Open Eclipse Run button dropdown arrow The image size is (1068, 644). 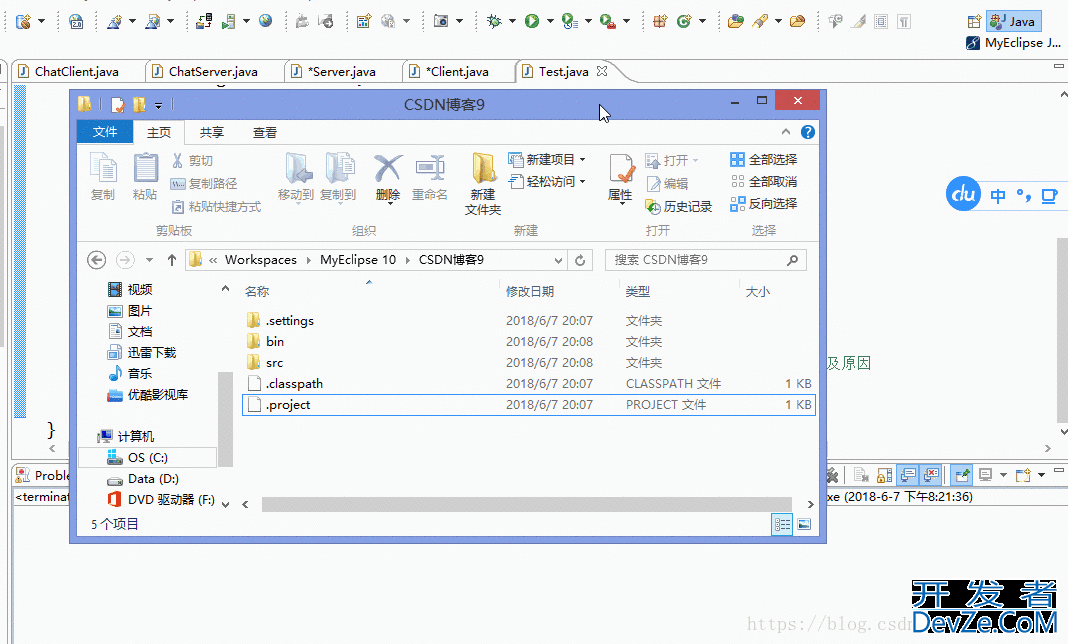click(x=550, y=22)
